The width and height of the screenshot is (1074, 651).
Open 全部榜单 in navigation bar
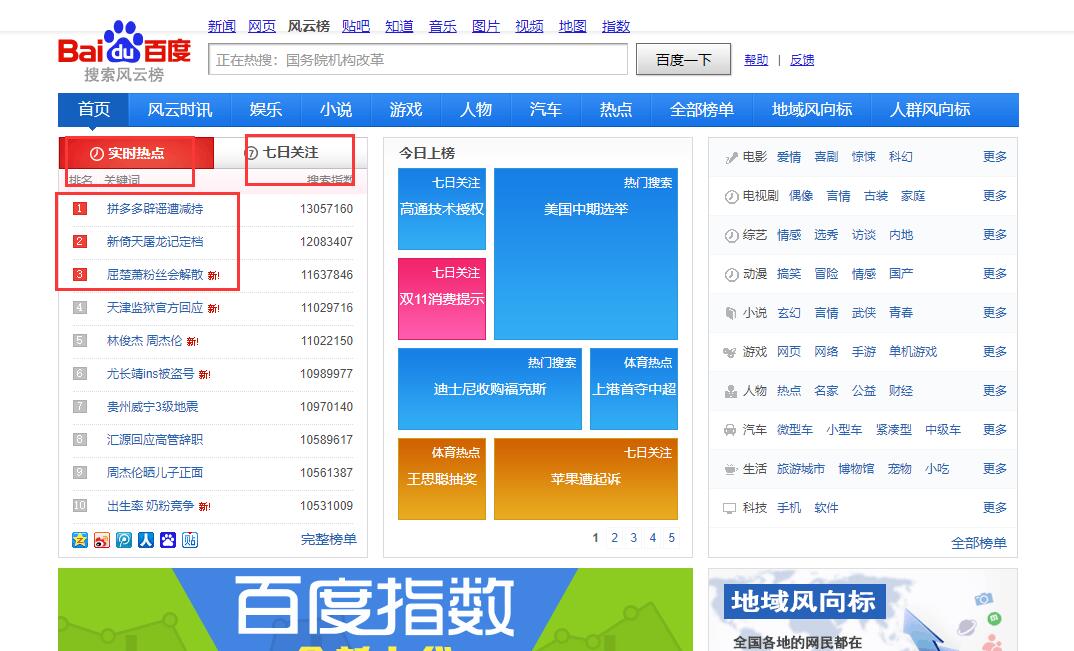click(701, 110)
